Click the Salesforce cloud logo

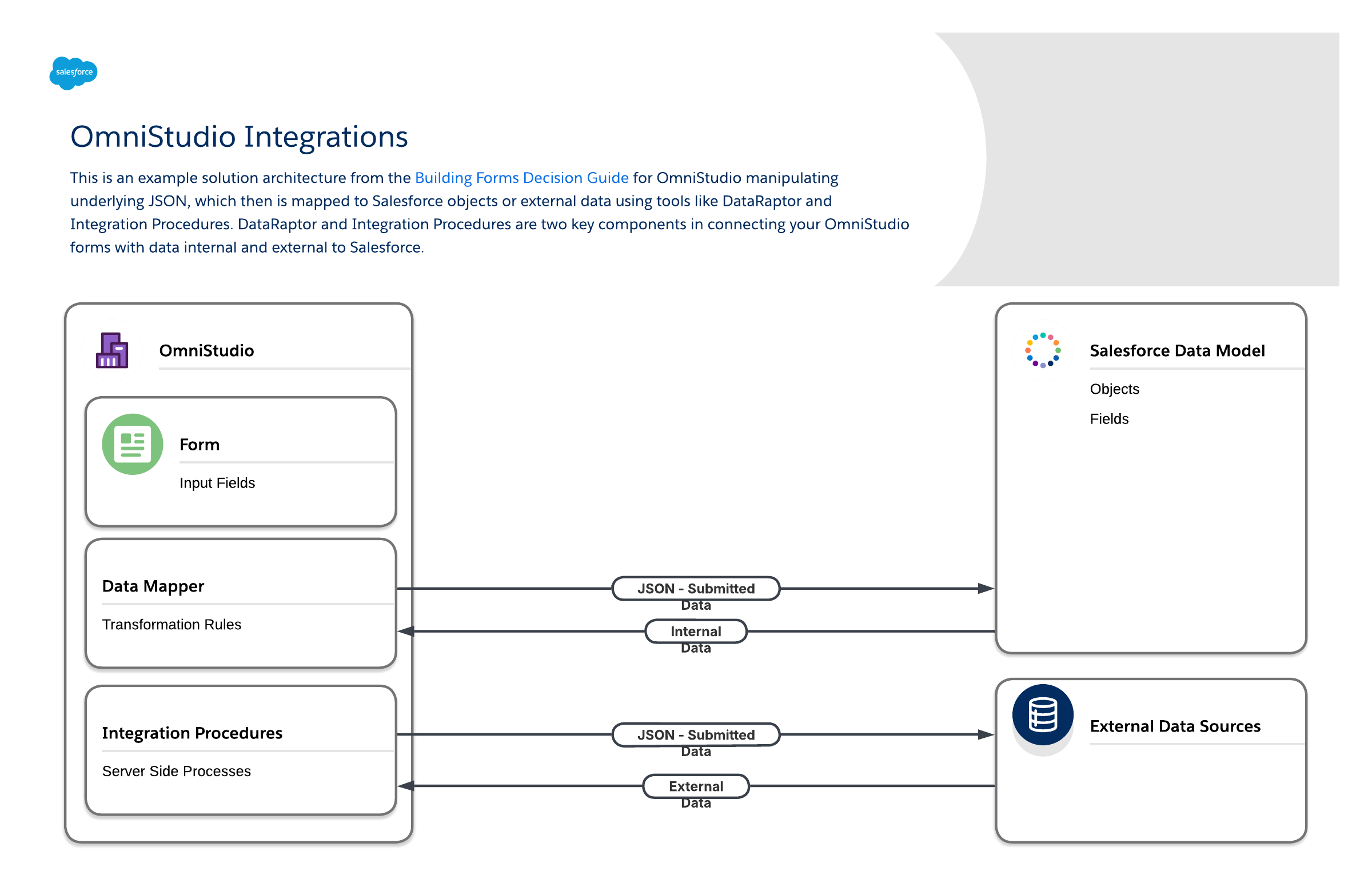tap(74, 73)
